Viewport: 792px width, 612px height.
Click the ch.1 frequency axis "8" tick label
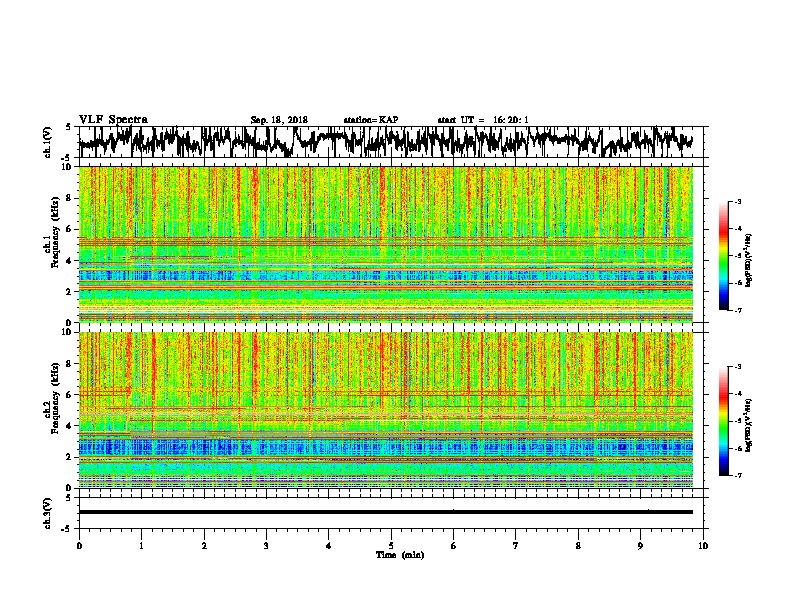69,198
